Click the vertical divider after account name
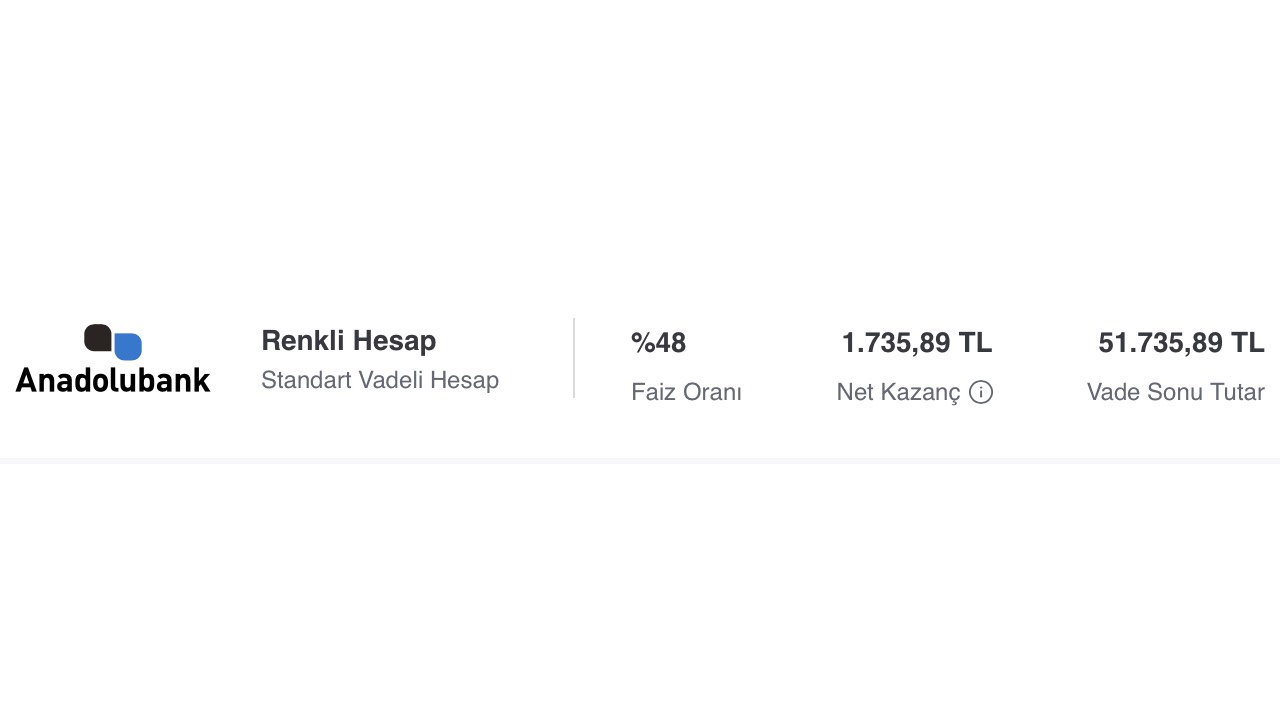Screen dimensions: 1280x720 coord(574,358)
